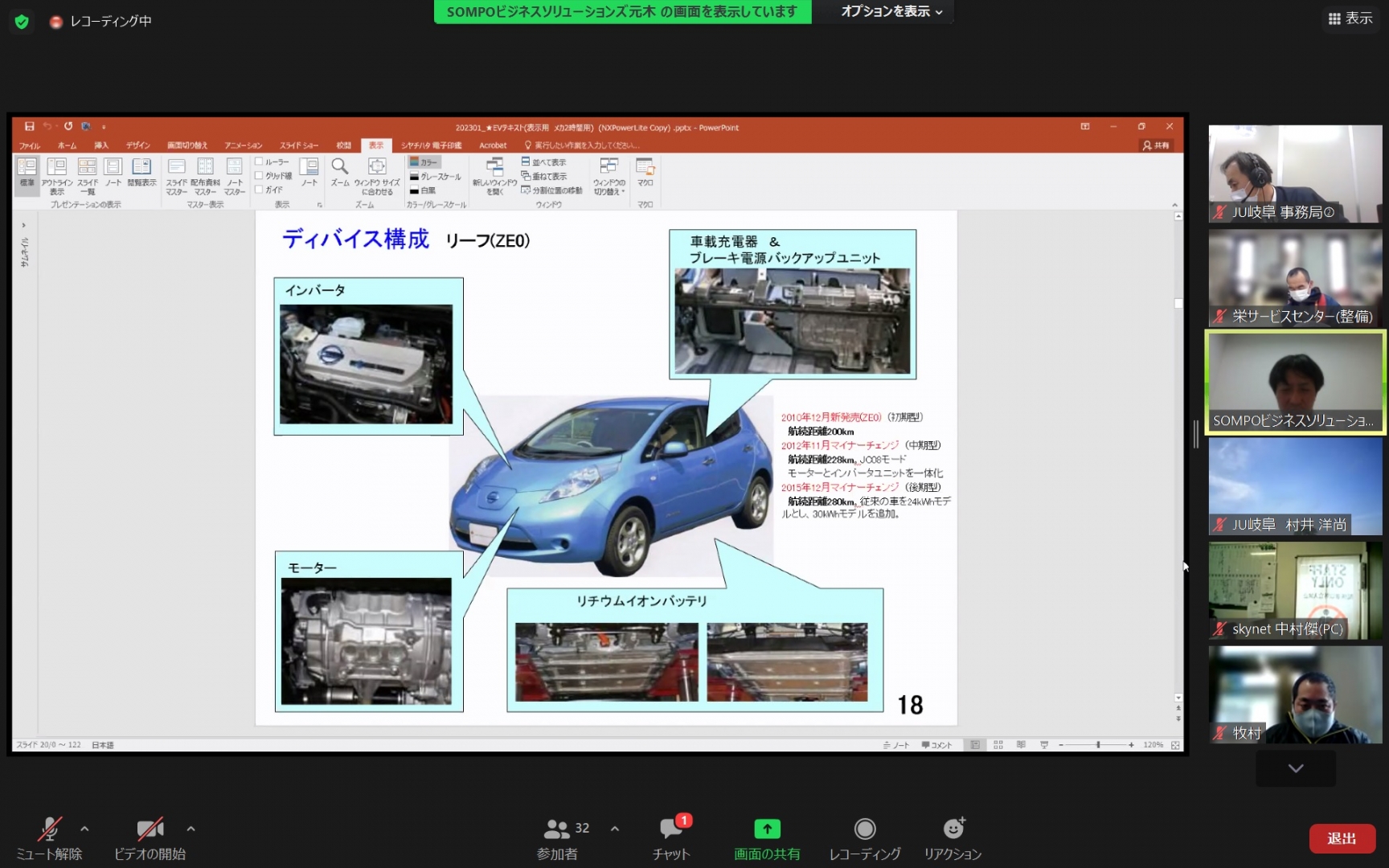The height and width of the screenshot is (868, 1389).
Task: Click Cascade windows (重ねて表示)
Action: pyautogui.click(x=544, y=176)
